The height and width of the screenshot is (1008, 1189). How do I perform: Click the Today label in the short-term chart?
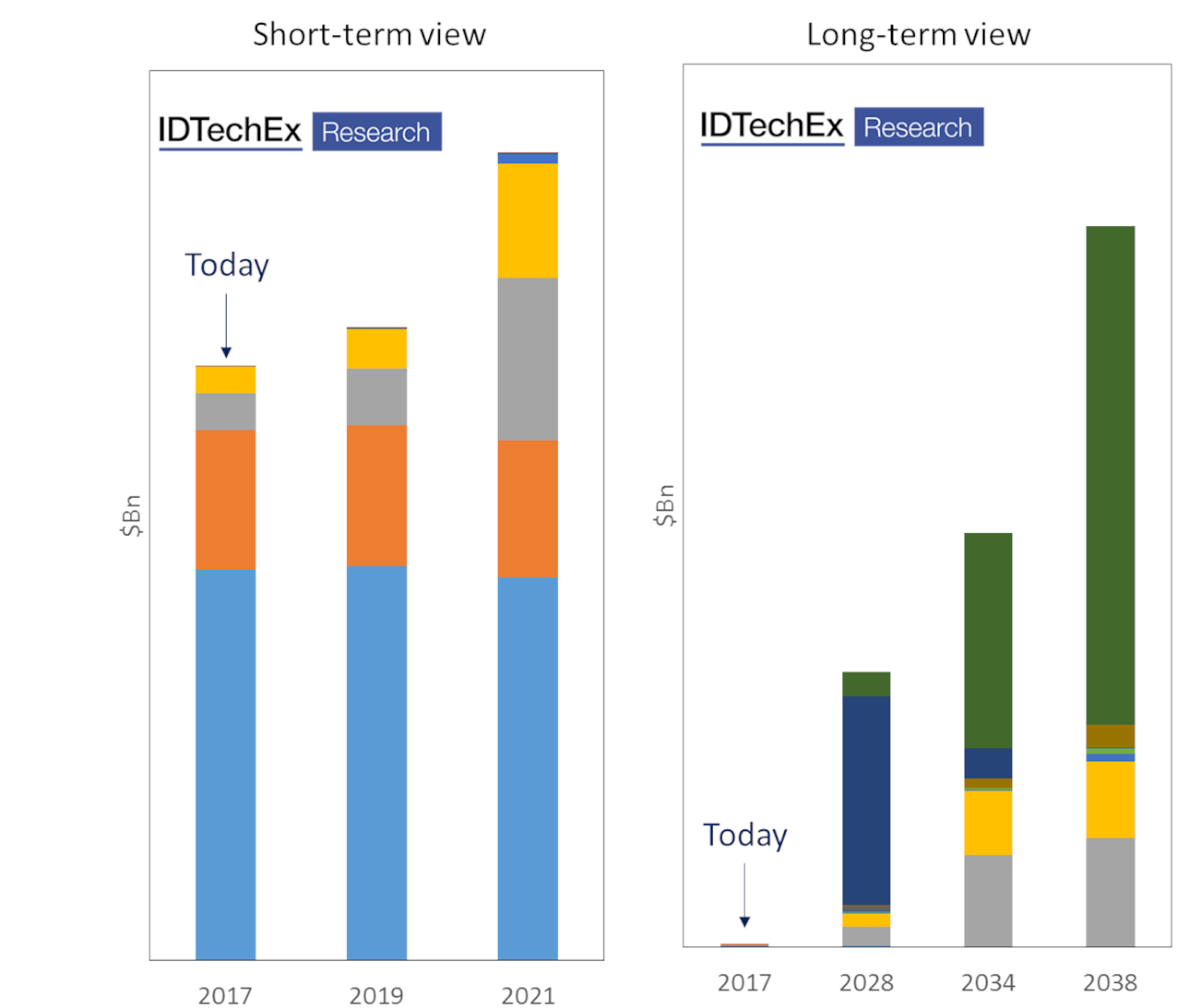coord(227,265)
